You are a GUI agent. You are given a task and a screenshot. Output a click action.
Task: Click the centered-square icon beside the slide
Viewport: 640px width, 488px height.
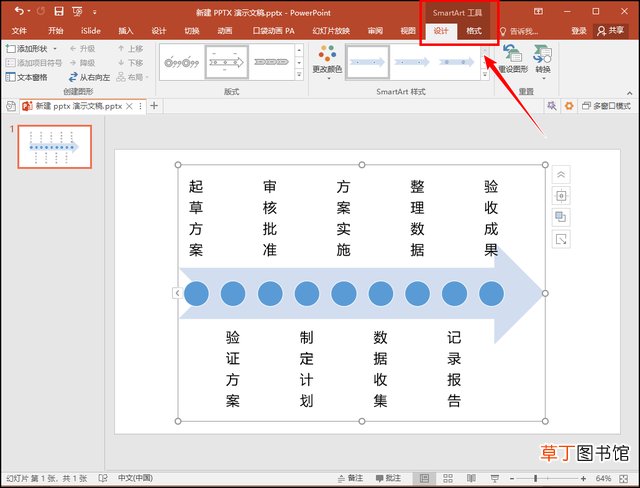point(561,196)
